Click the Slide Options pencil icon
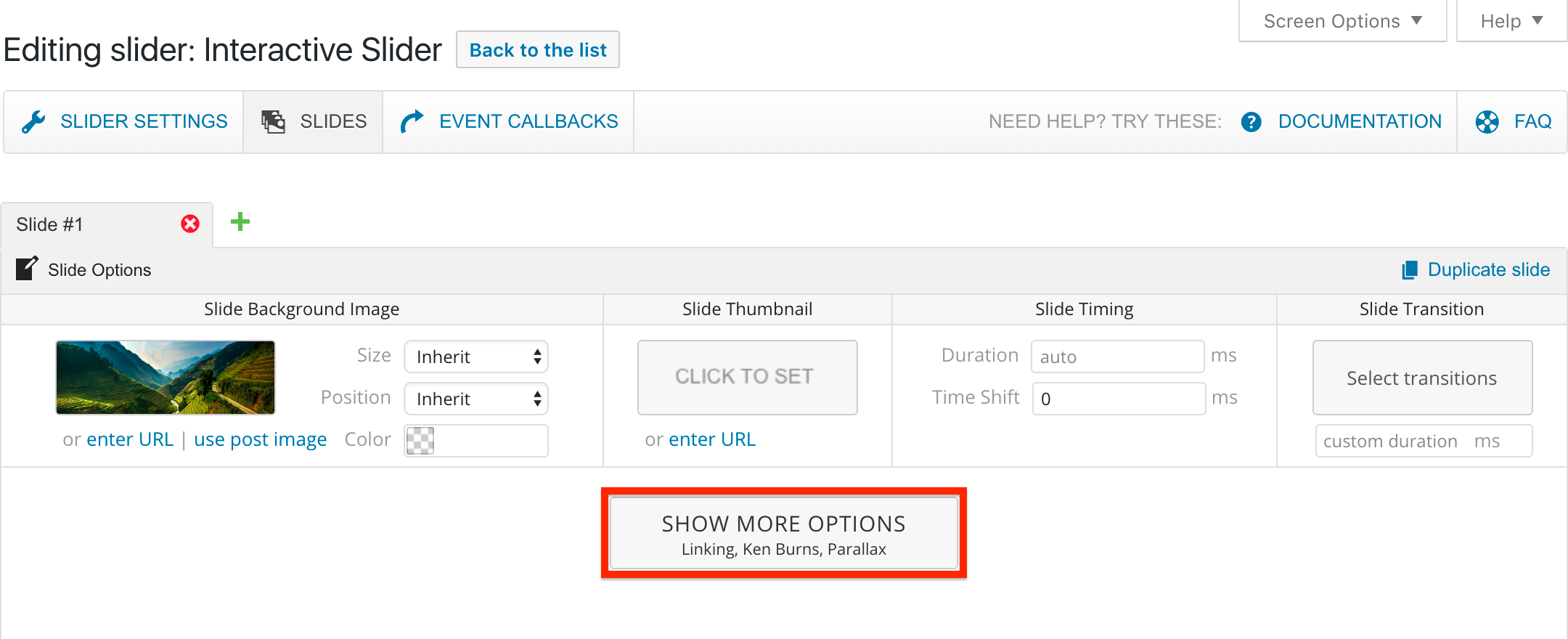This screenshot has width=1568, height=639. tap(27, 269)
